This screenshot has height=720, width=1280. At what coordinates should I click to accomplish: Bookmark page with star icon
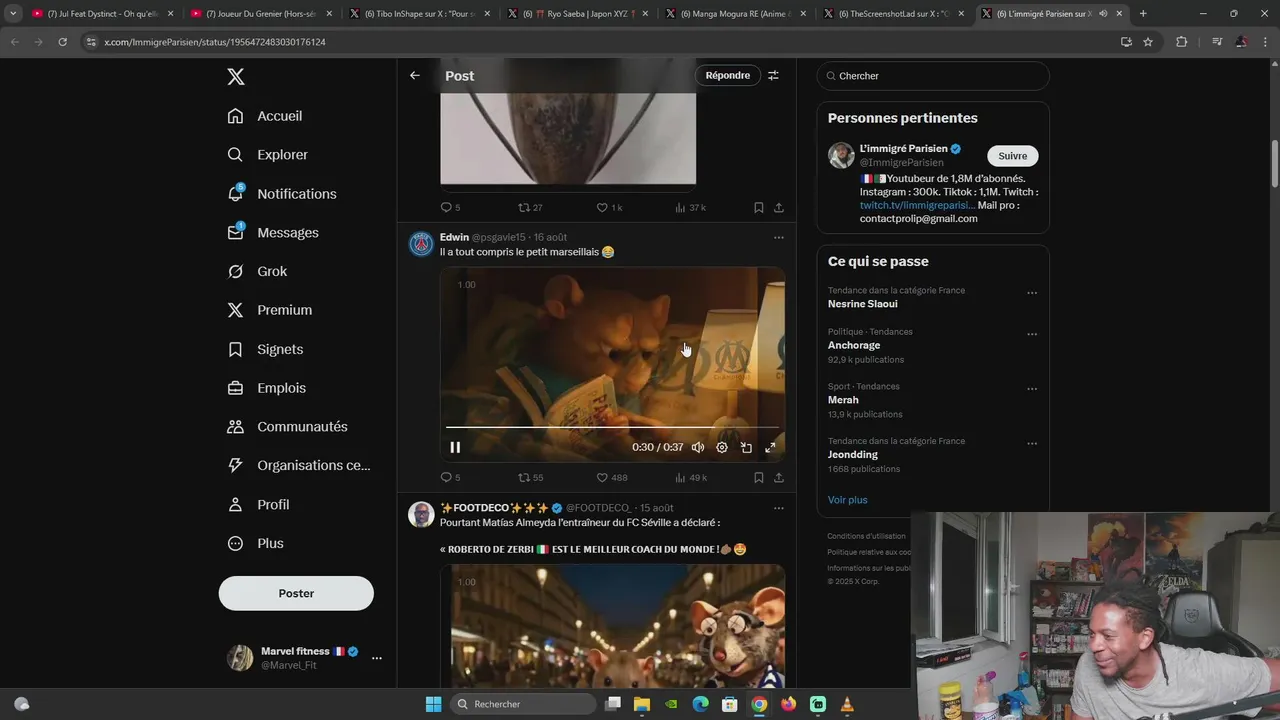click(x=1148, y=42)
